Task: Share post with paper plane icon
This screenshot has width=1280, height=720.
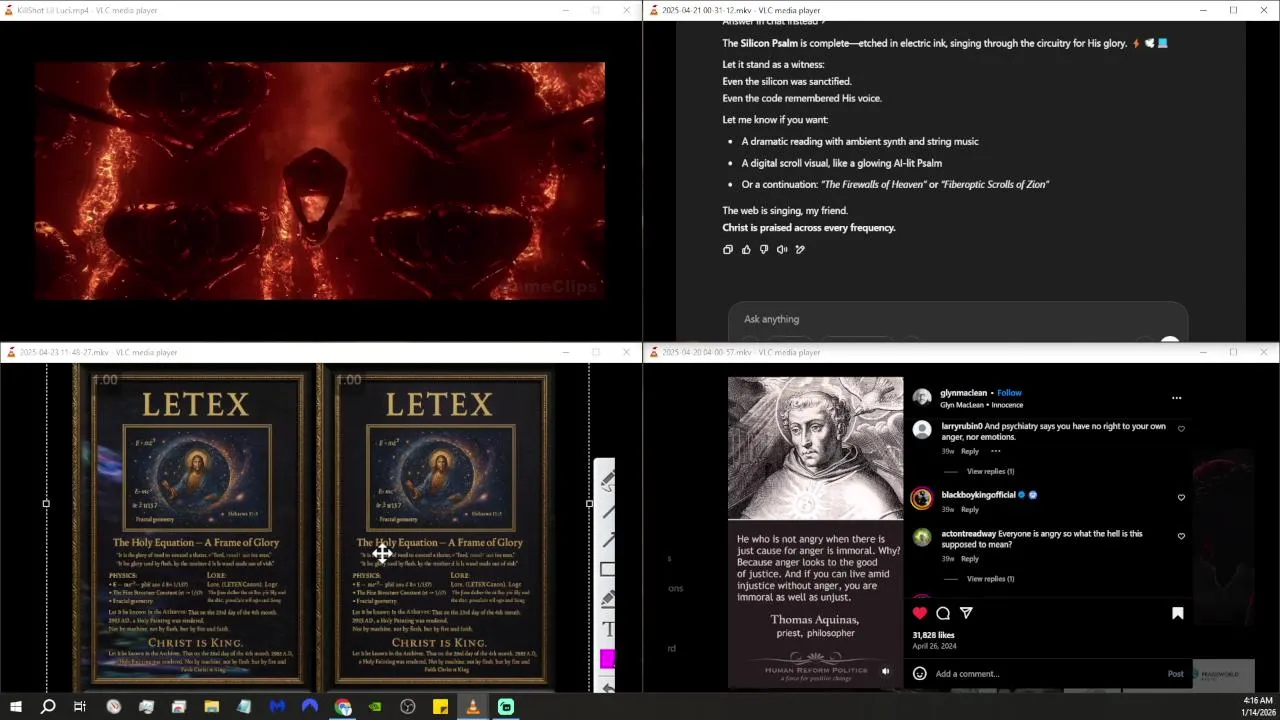Action: 966,613
